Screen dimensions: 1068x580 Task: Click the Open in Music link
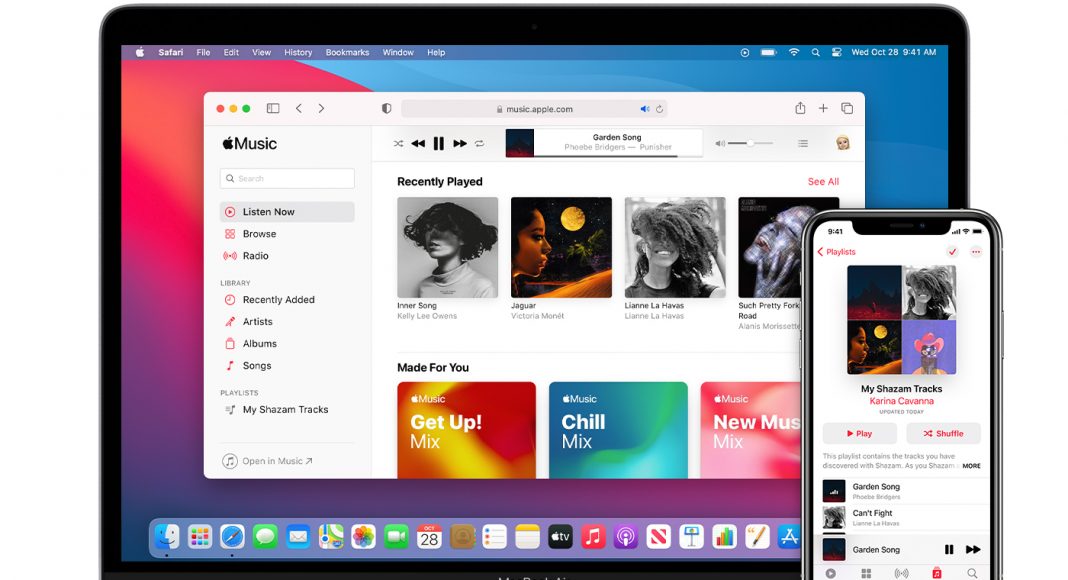click(268, 461)
